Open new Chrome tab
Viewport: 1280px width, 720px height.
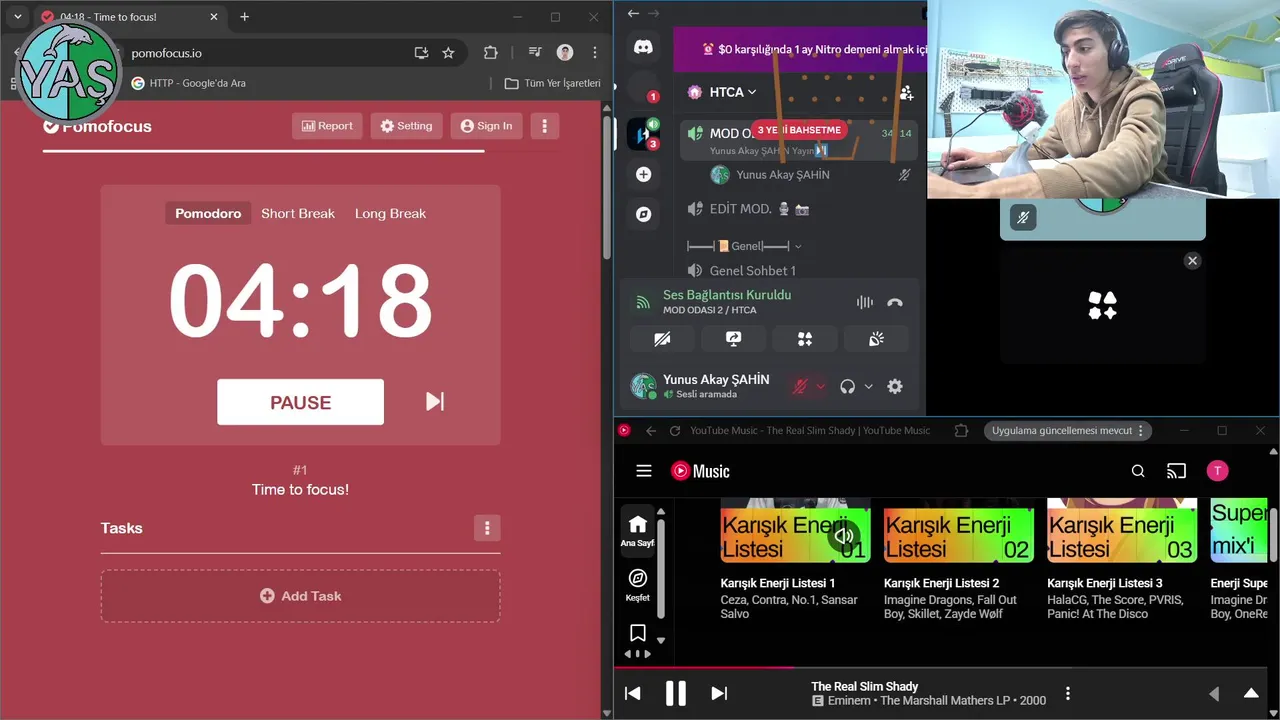click(244, 17)
